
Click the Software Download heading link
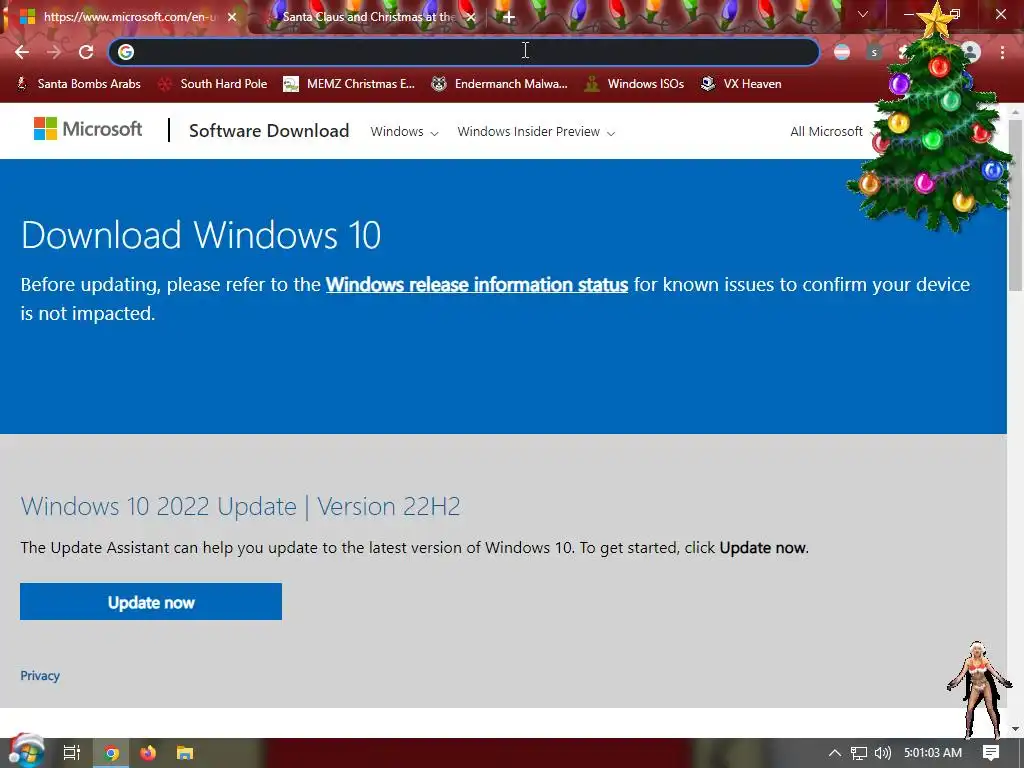(268, 131)
